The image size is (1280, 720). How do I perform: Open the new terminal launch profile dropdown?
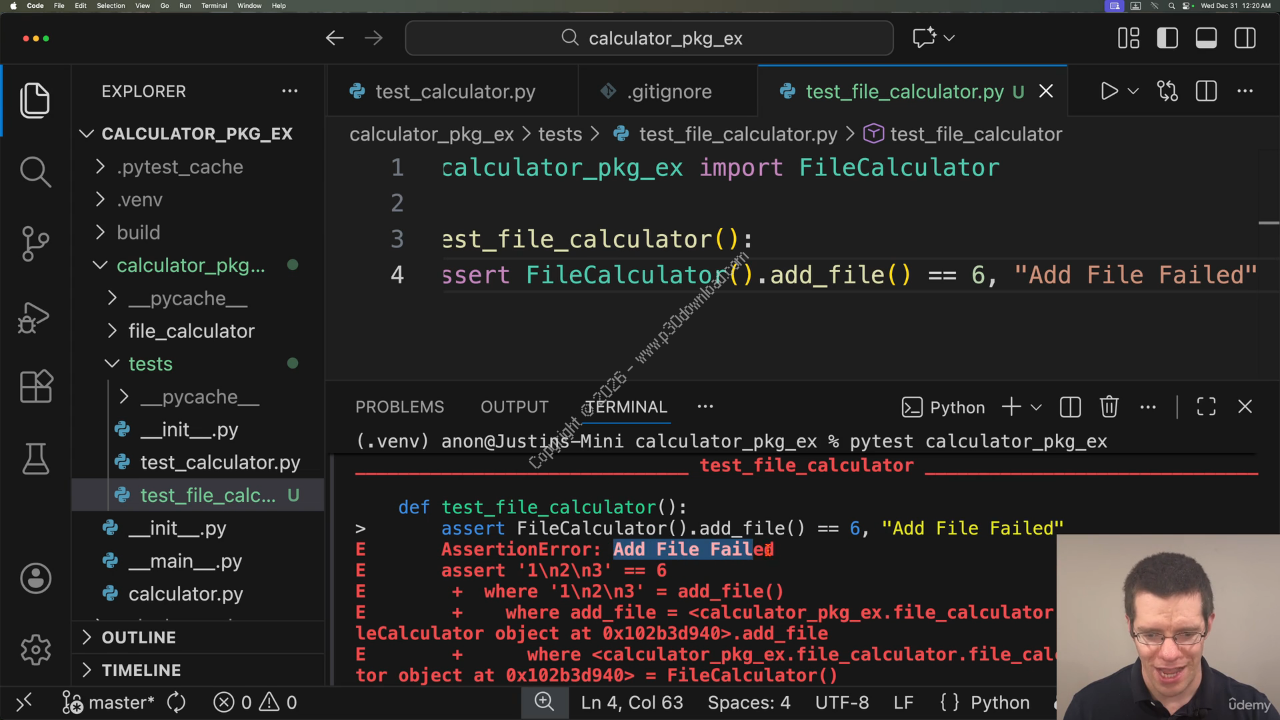(1036, 407)
